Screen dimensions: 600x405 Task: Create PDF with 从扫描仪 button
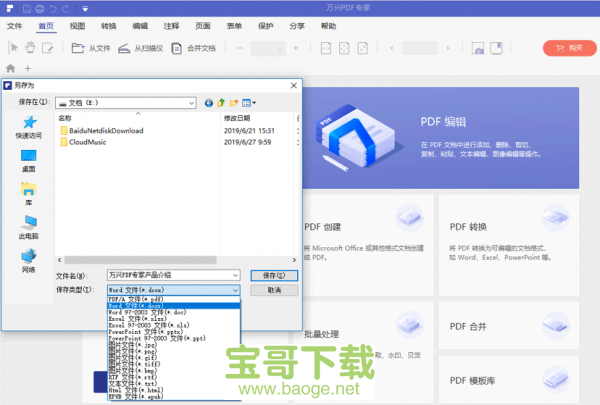pos(140,48)
